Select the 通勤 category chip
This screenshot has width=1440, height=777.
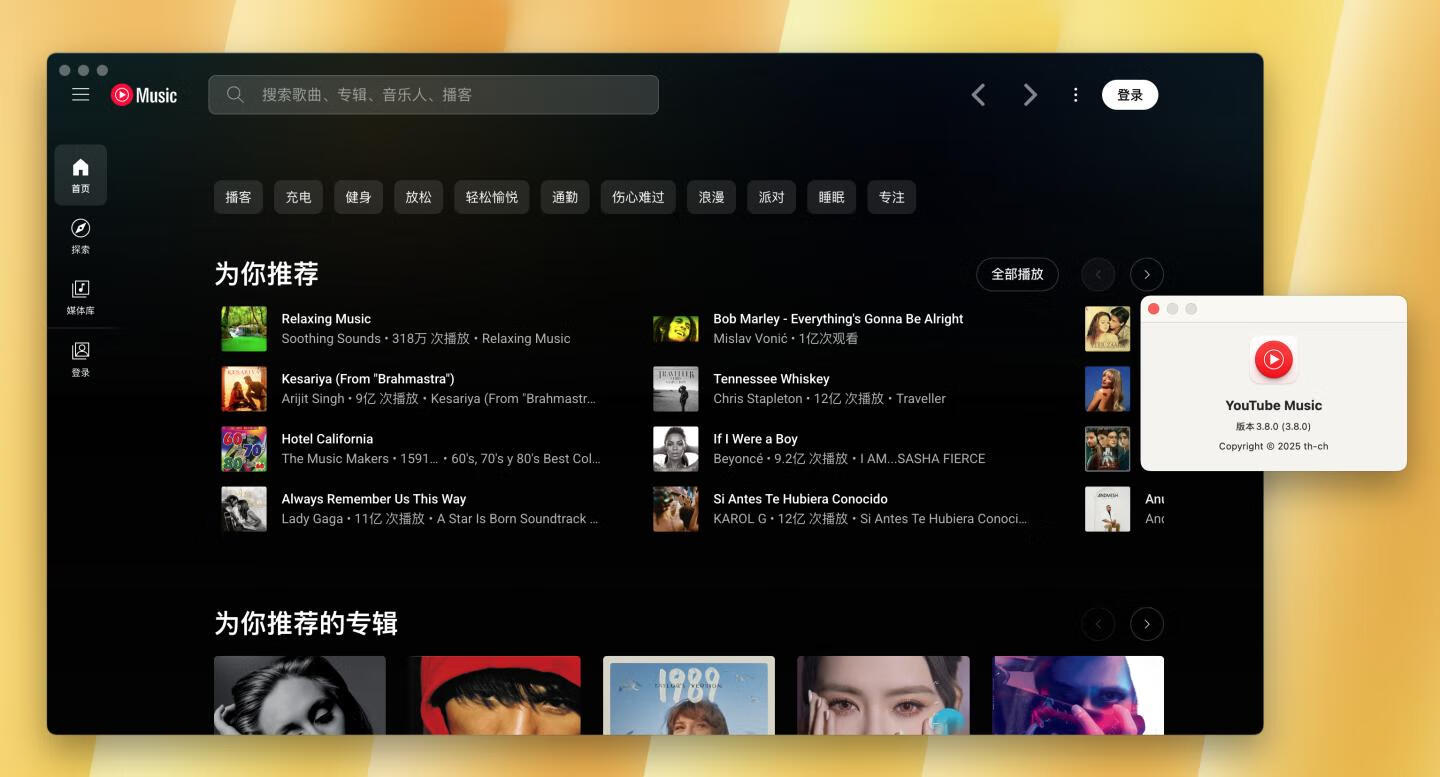pos(565,197)
